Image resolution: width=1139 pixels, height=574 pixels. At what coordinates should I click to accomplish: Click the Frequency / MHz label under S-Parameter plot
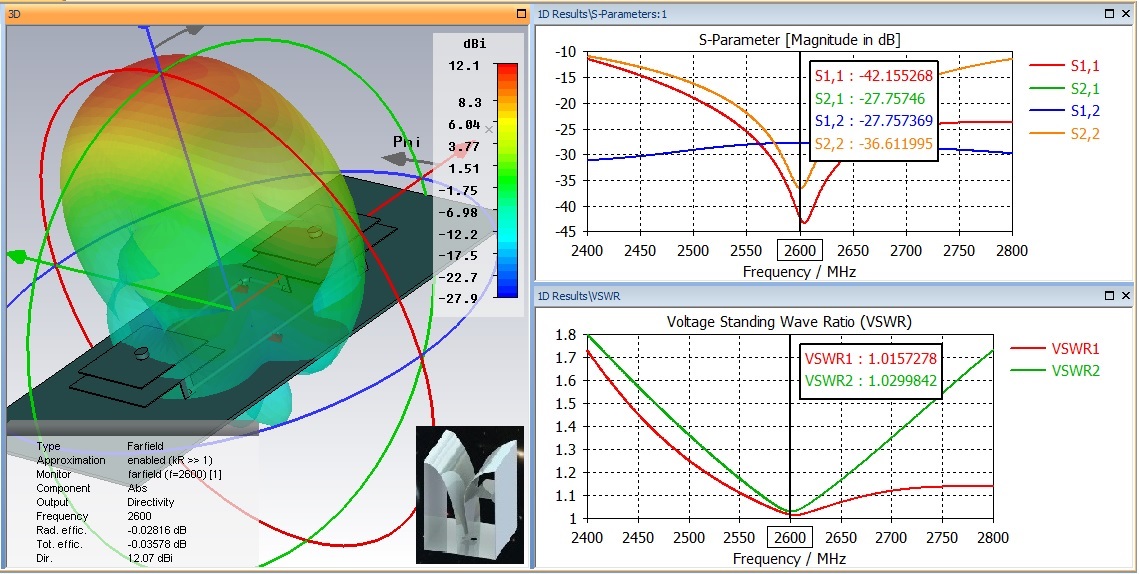(x=799, y=272)
